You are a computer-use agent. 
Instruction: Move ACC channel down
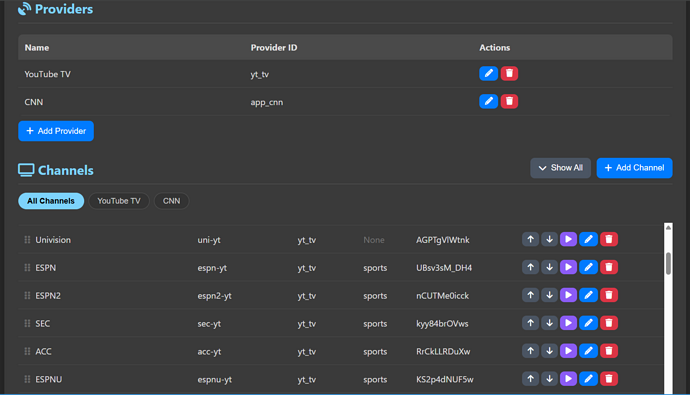coord(549,351)
